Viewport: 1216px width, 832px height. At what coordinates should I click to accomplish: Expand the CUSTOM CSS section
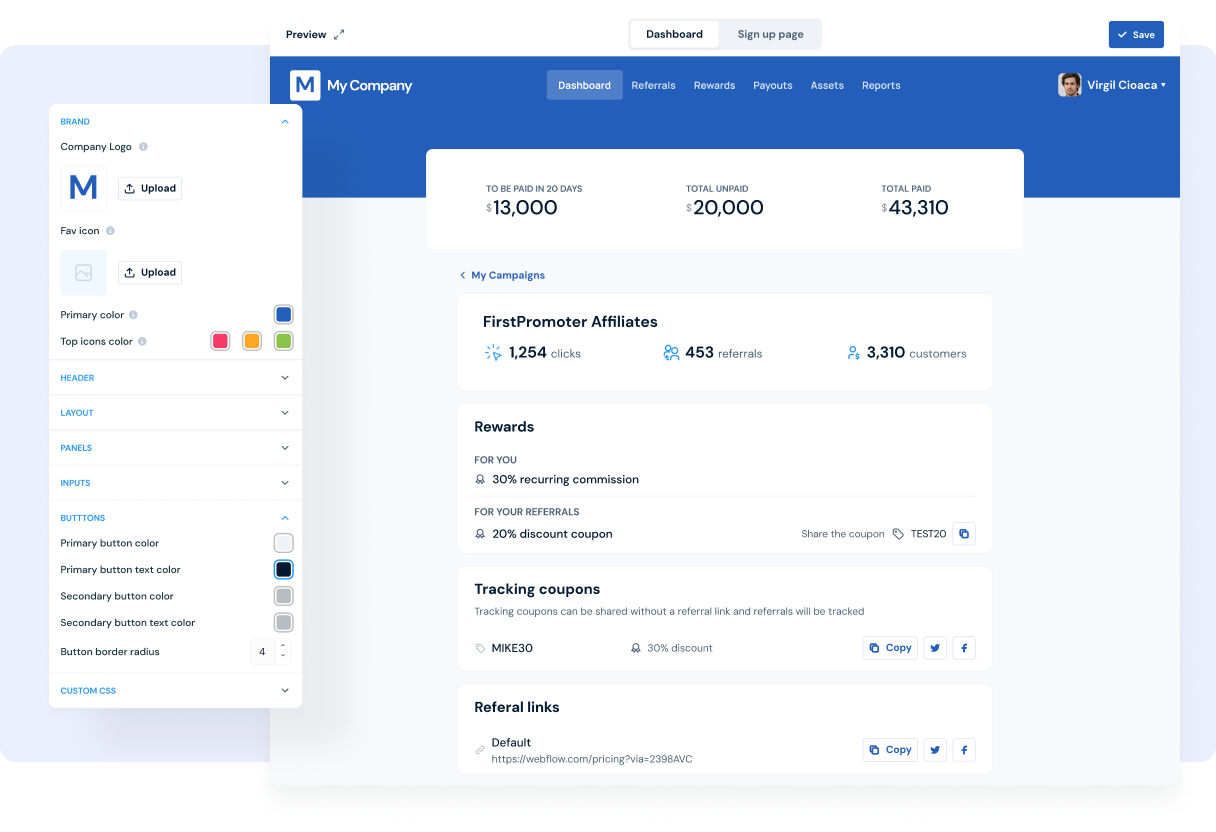coord(285,691)
